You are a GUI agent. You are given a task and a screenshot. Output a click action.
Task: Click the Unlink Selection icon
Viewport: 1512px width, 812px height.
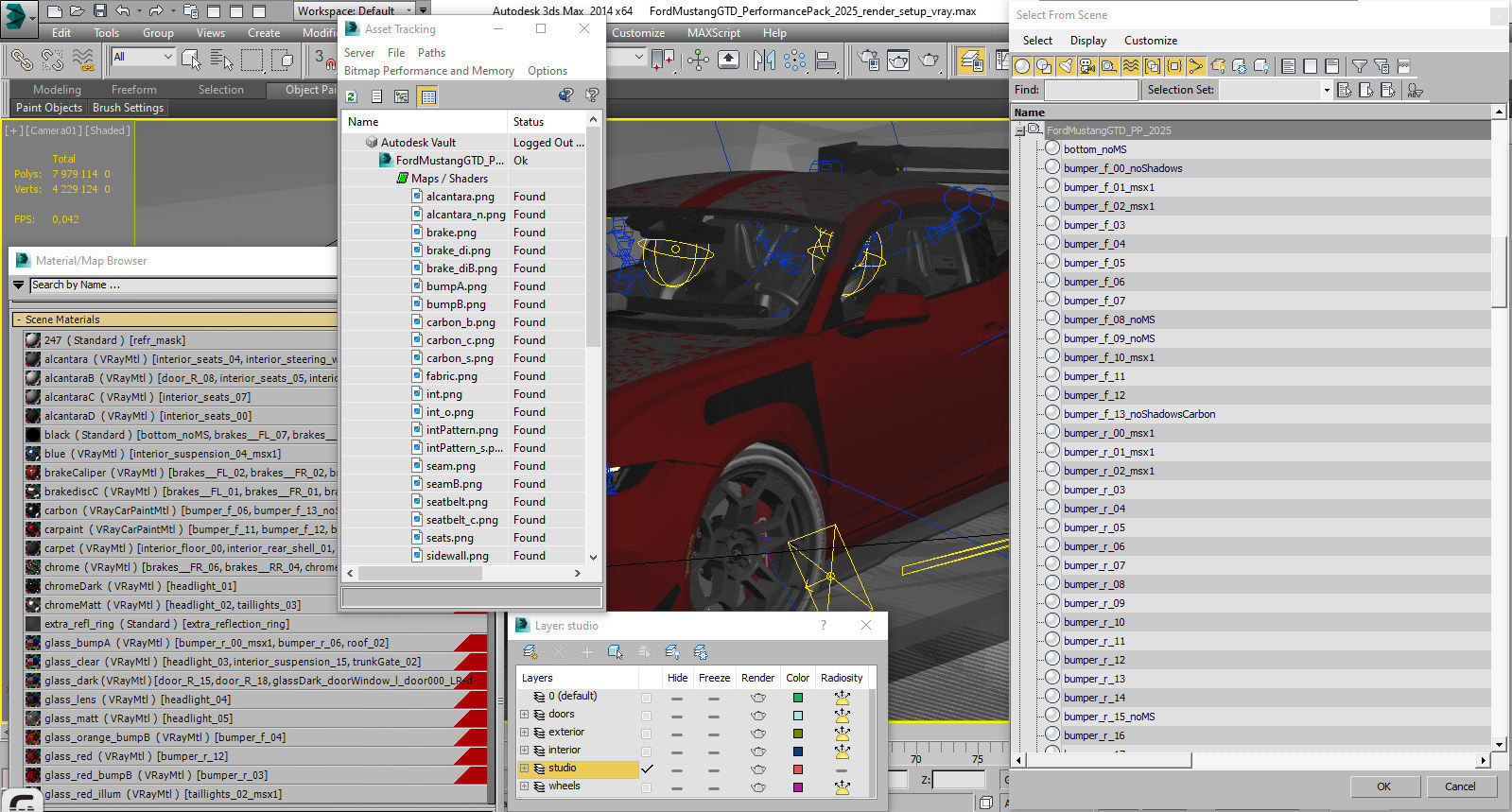click(x=52, y=60)
